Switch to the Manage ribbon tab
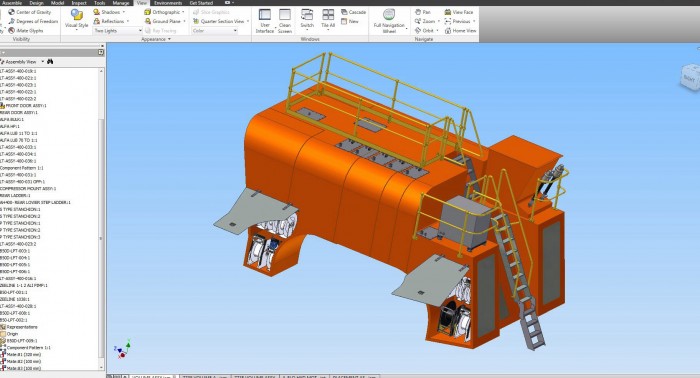This screenshot has width=700, height=378. tap(121, 3)
